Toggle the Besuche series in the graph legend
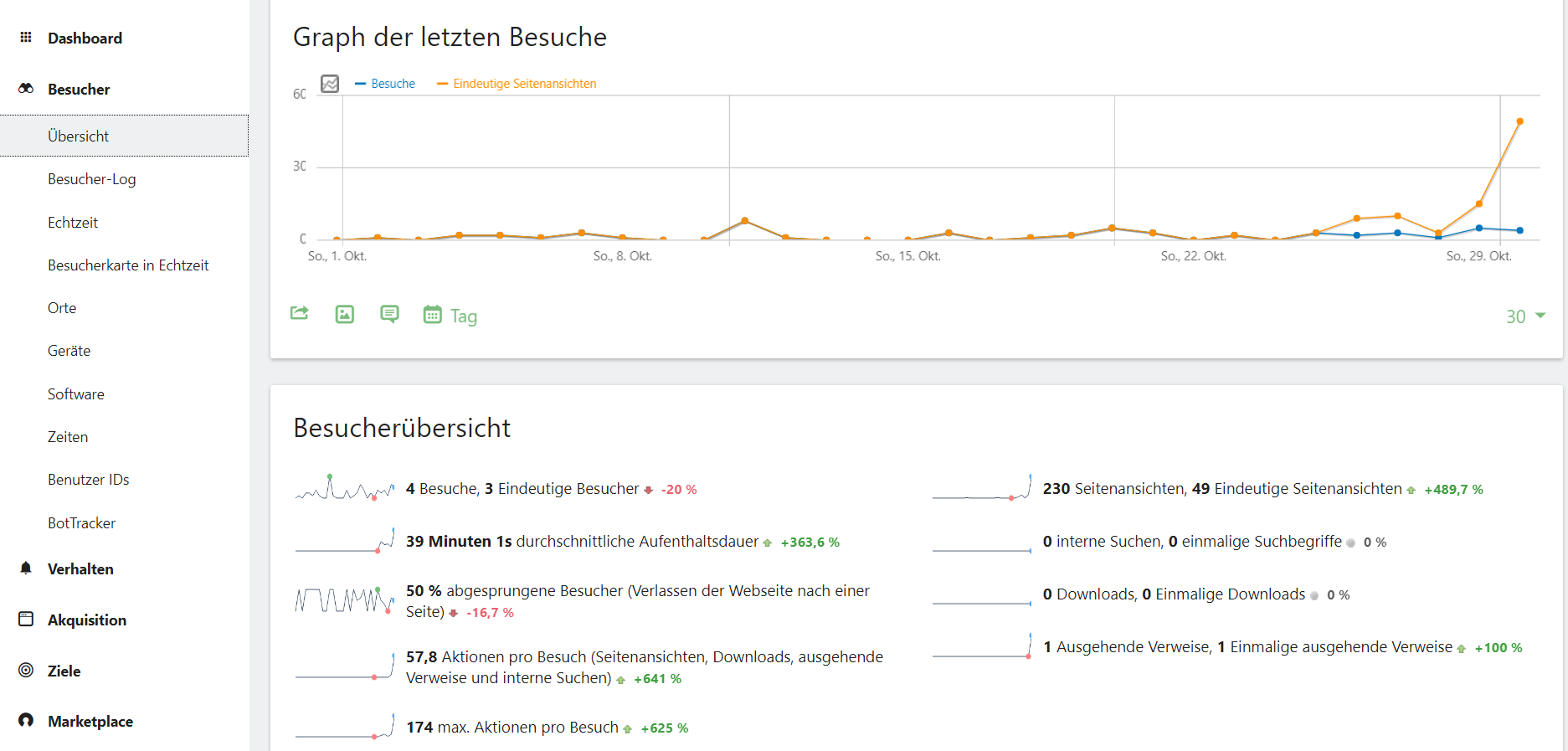The height and width of the screenshot is (751, 1568). coord(385,84)
